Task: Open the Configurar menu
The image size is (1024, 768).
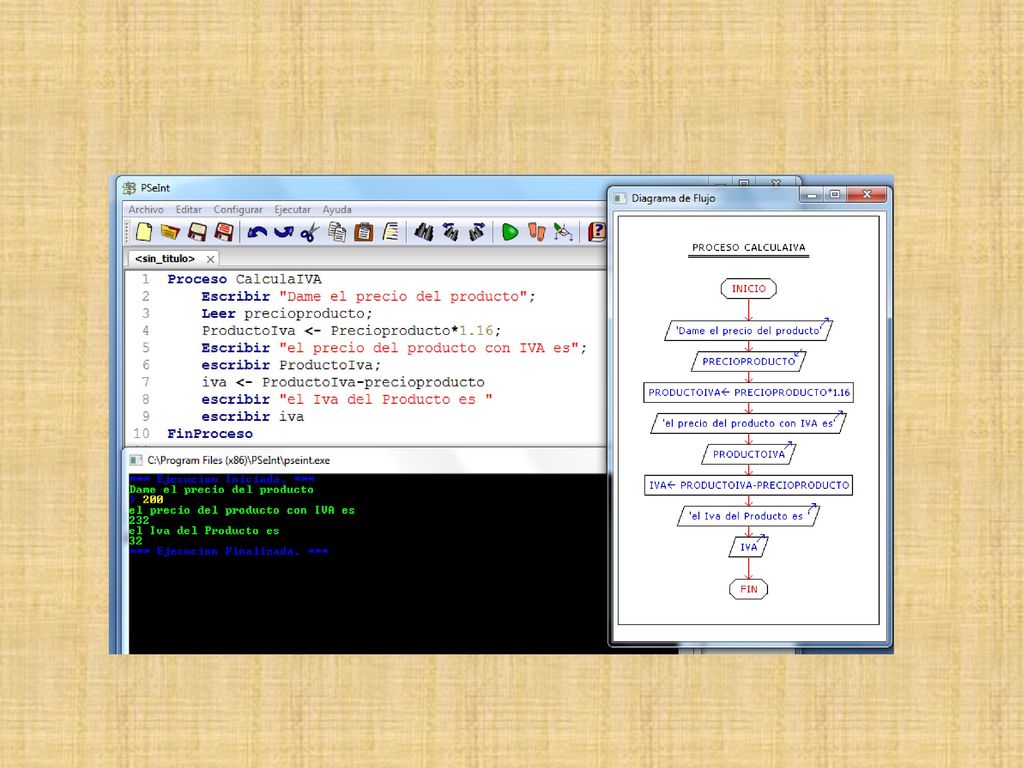Action: (x=238, y=210)
